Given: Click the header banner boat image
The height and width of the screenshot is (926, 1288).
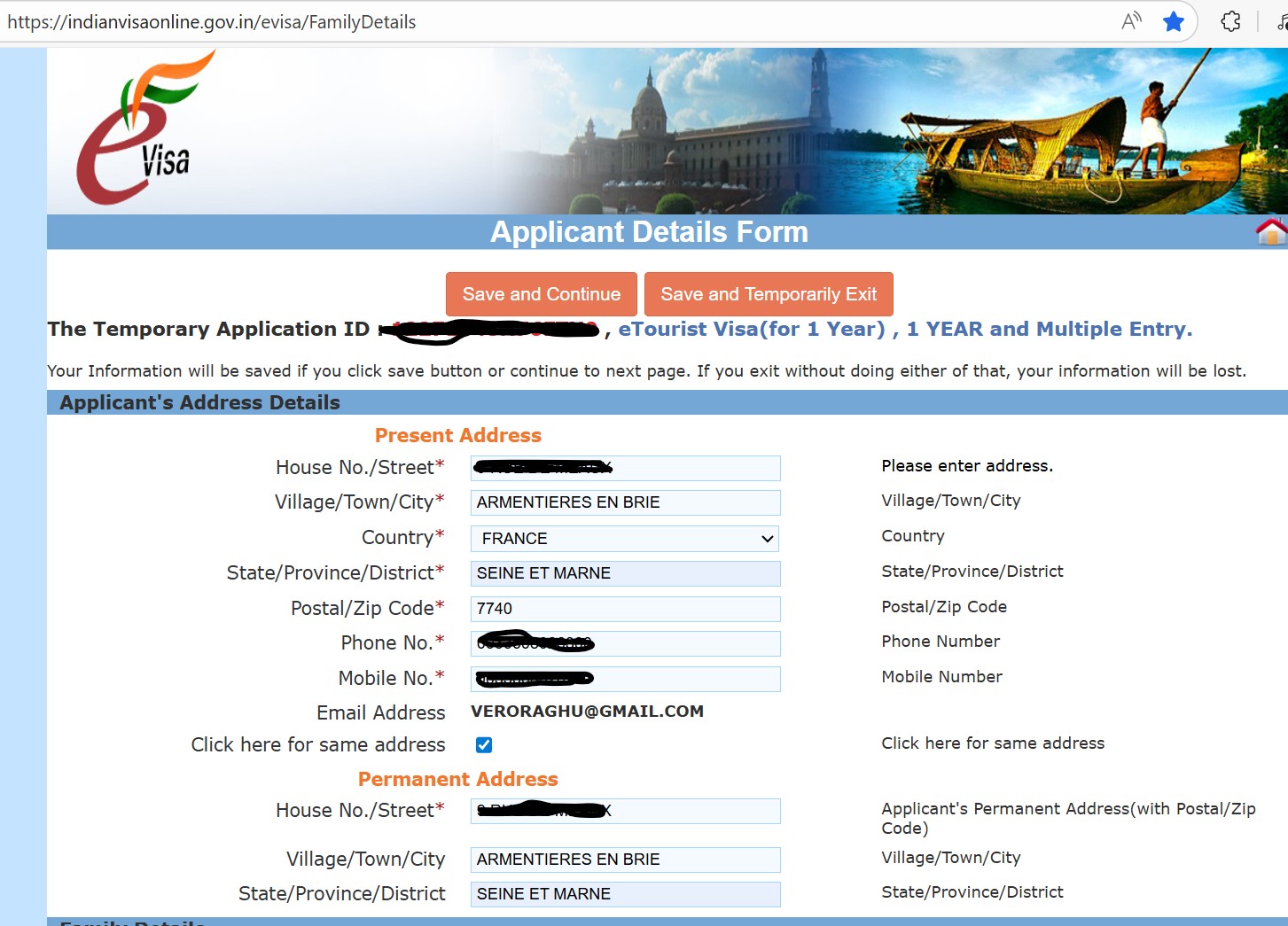Looking at the screenshot, I should 1064,142.
